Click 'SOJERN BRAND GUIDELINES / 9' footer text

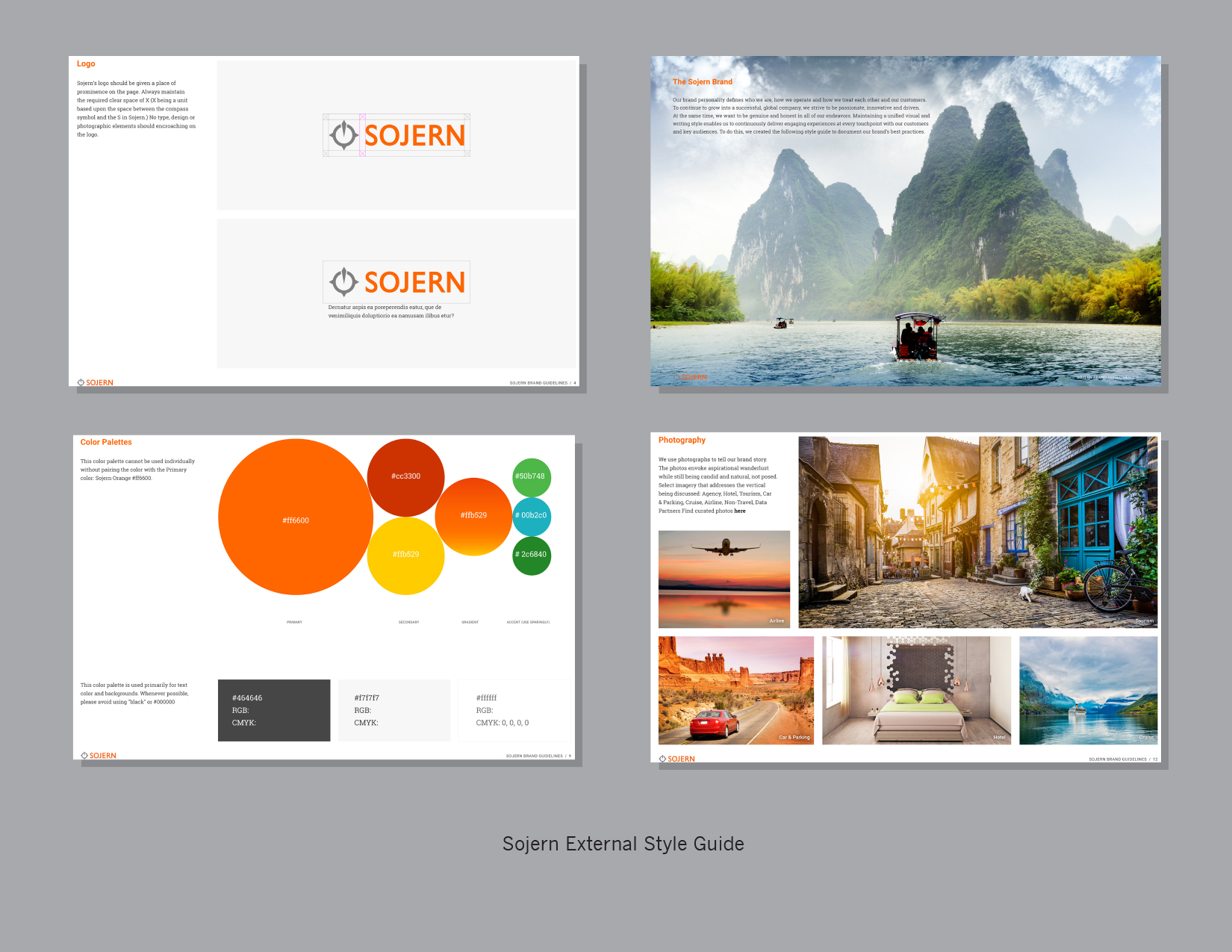pos(538,756)
